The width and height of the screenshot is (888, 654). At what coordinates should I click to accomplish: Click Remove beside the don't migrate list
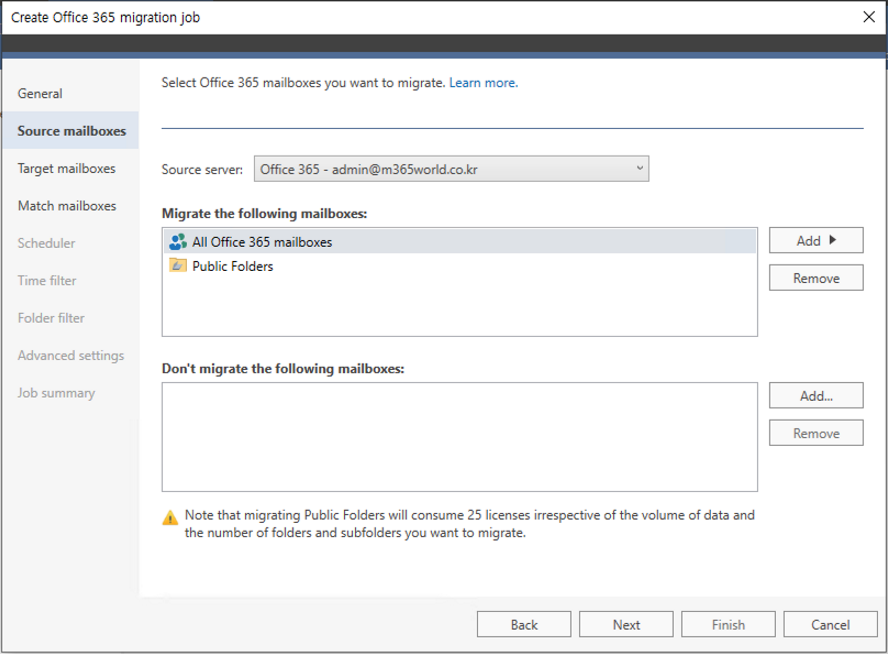(x=816, y=433)
